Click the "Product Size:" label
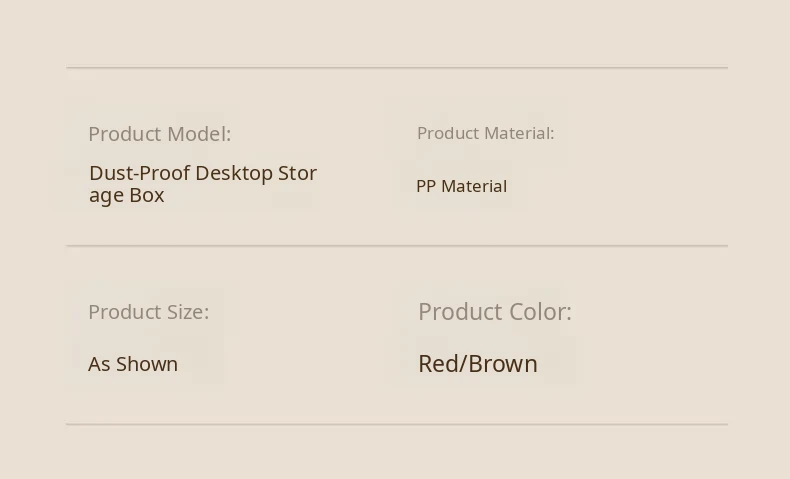The width and height of the screenshot is (790, 479). click(148, 312)
